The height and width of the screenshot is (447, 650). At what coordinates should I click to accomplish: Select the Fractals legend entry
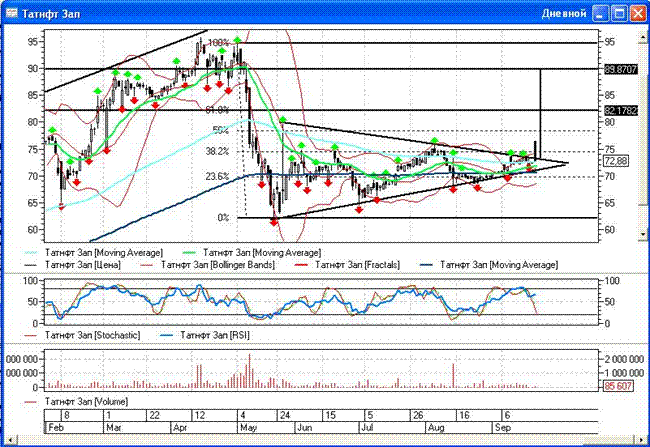(x=348, y=265)
